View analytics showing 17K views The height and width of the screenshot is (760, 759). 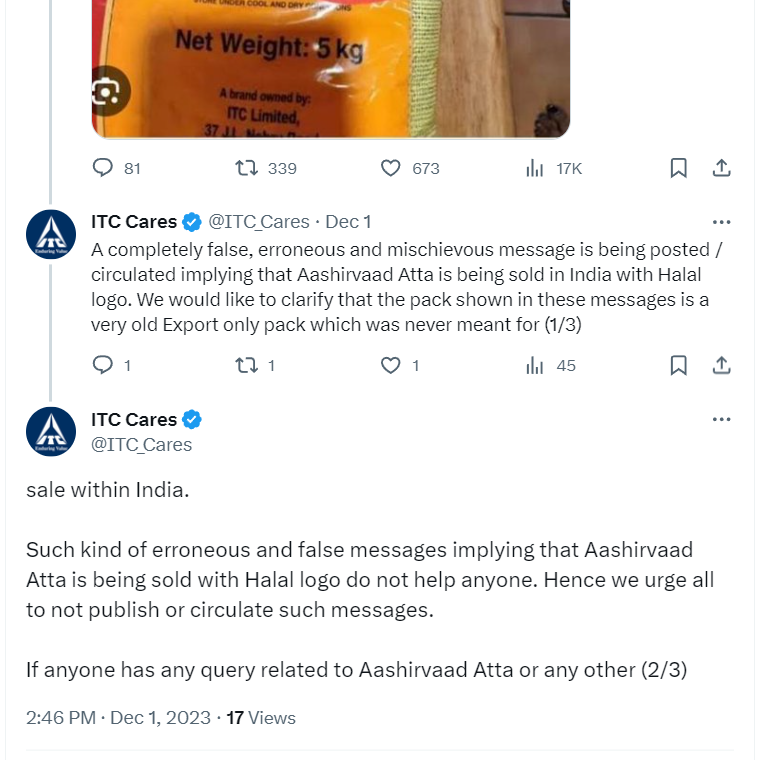[x=535, y=168]
